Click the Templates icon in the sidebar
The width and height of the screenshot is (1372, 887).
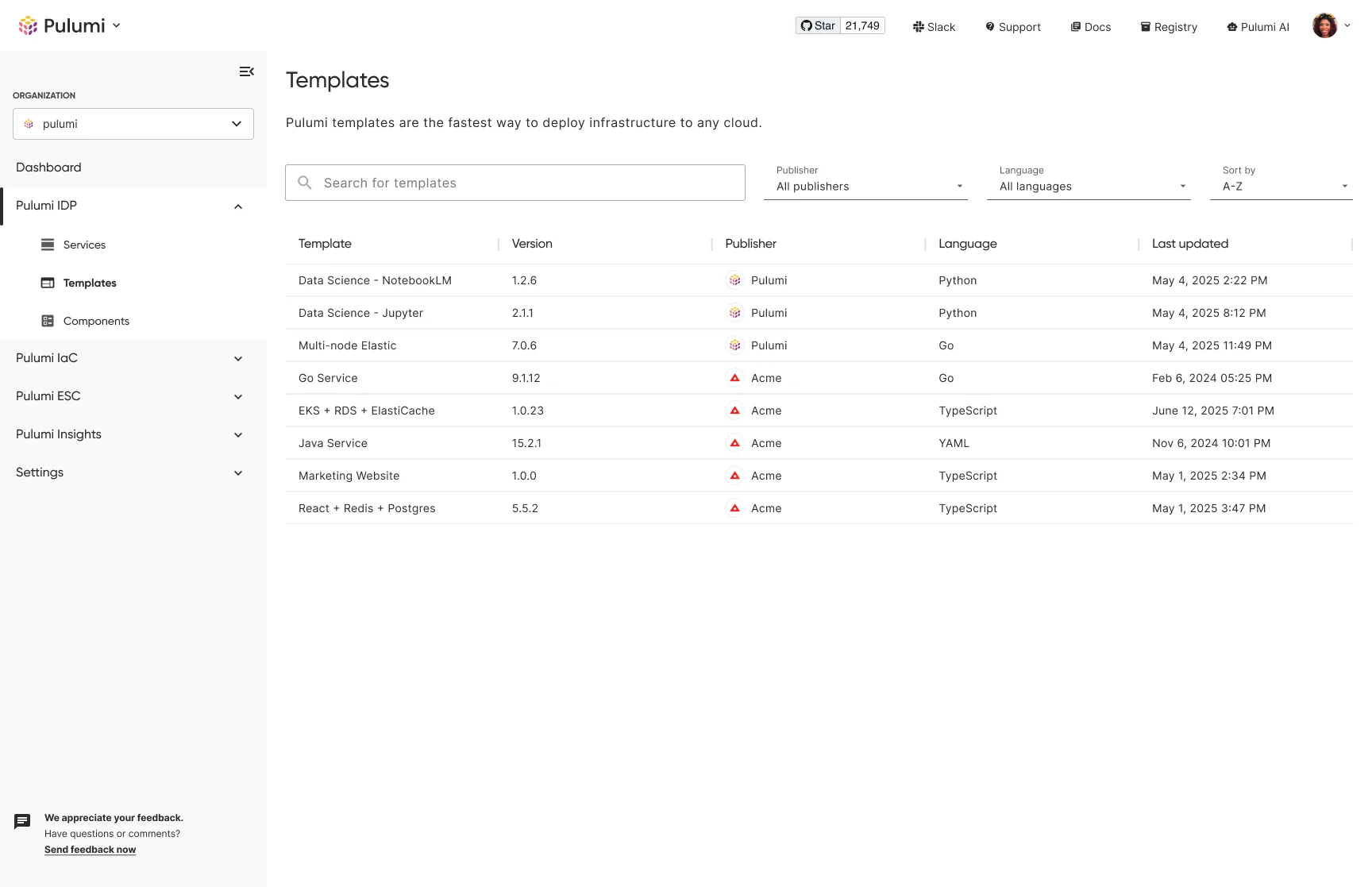click(48, 283)
